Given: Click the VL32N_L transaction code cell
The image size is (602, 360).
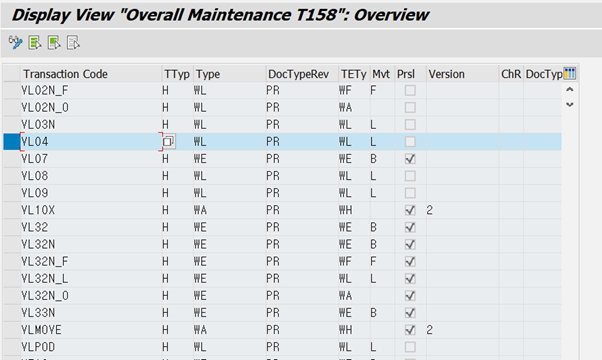Looking at the screenshot, I should coord(91,279).
